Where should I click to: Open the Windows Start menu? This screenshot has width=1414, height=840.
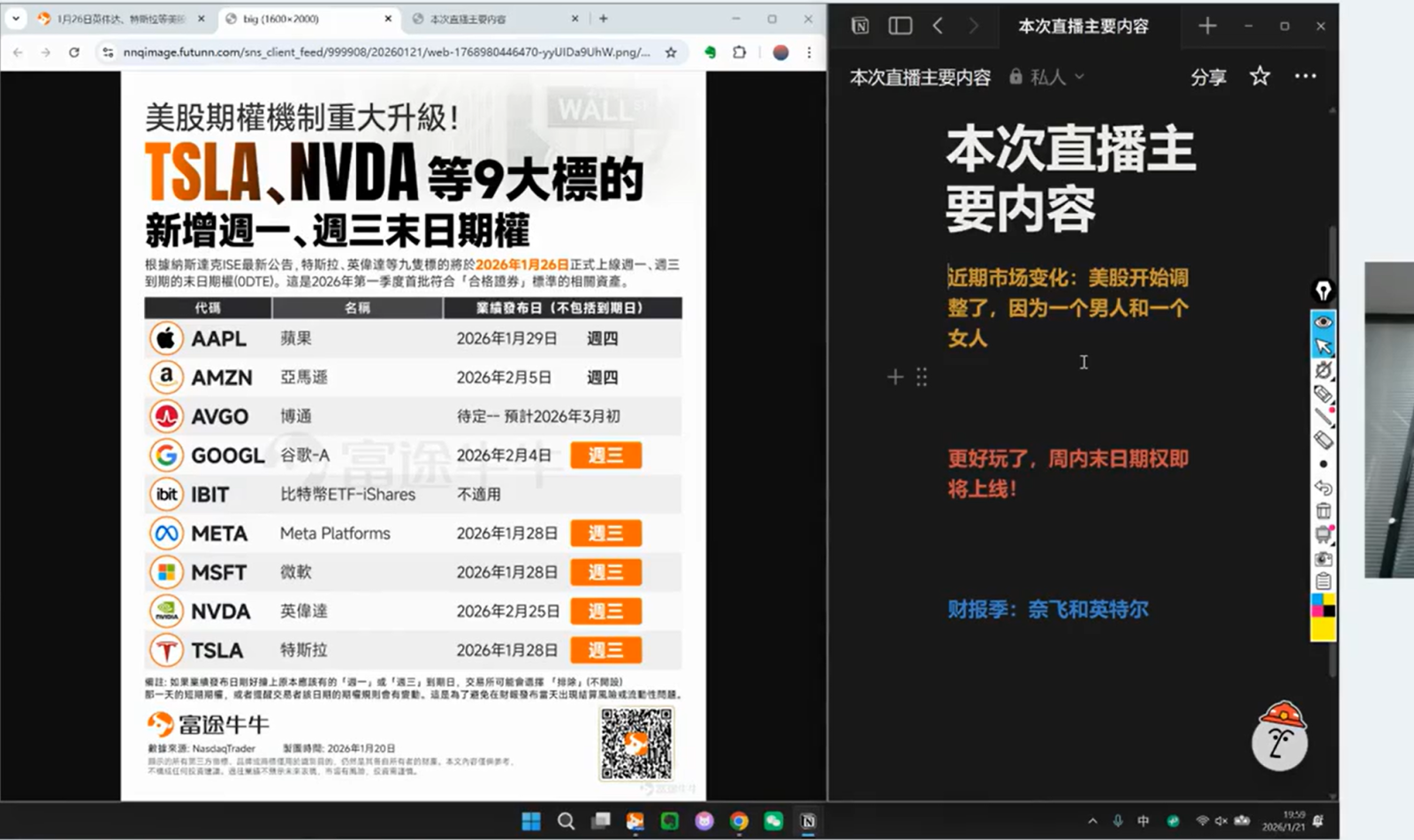point(531,821)
